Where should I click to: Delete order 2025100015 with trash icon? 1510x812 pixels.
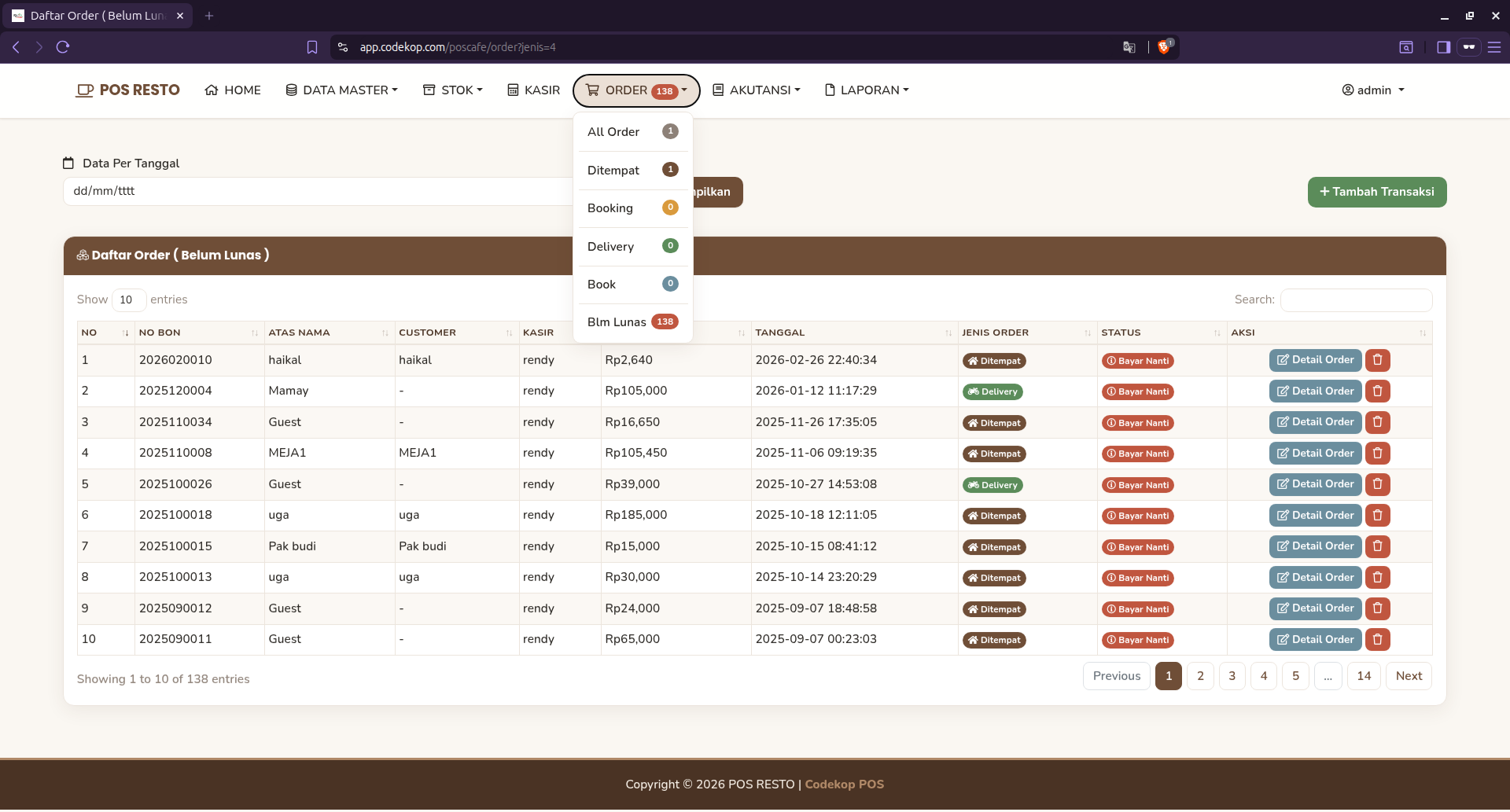1377,546
